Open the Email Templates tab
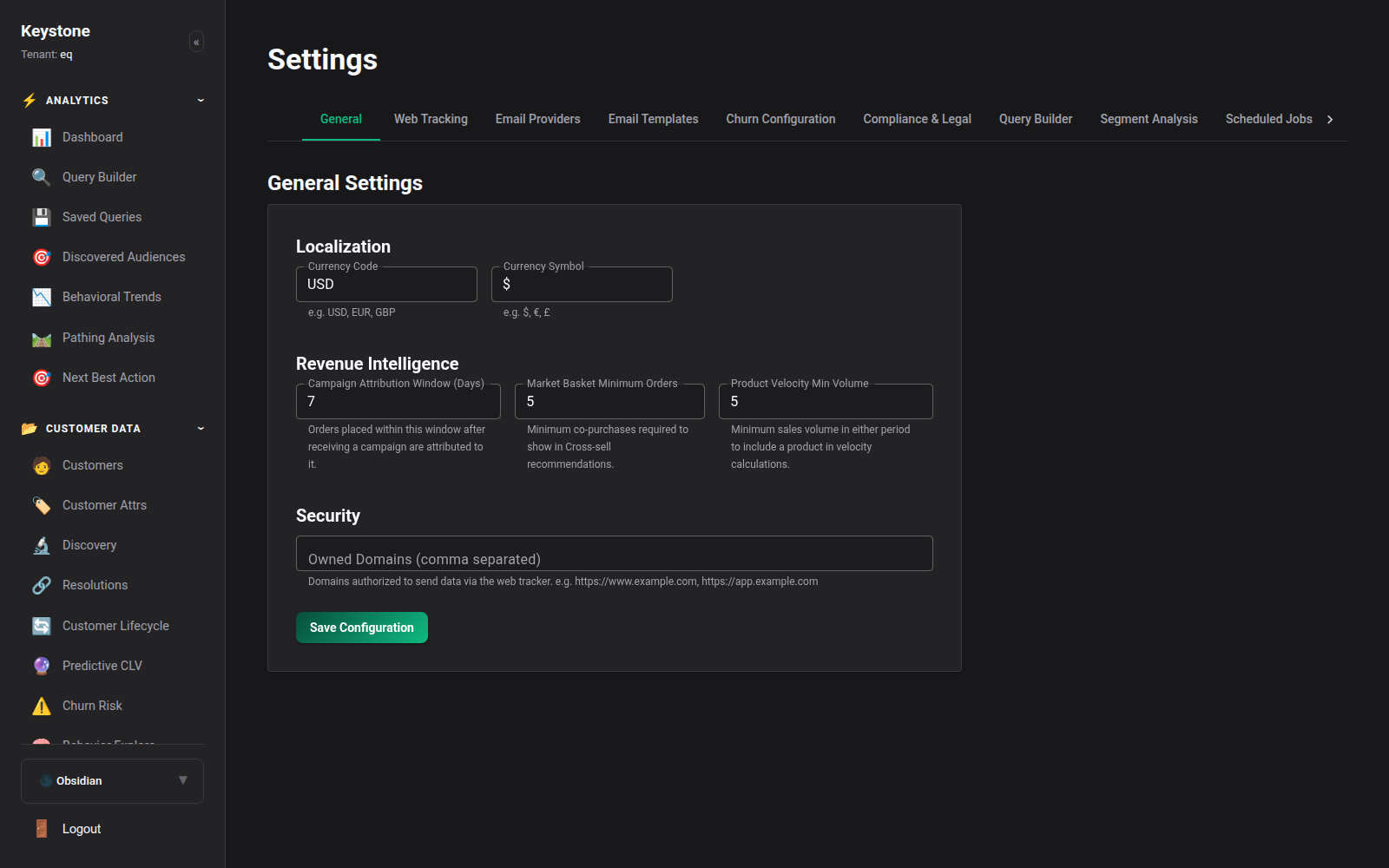 click(654, 119)
